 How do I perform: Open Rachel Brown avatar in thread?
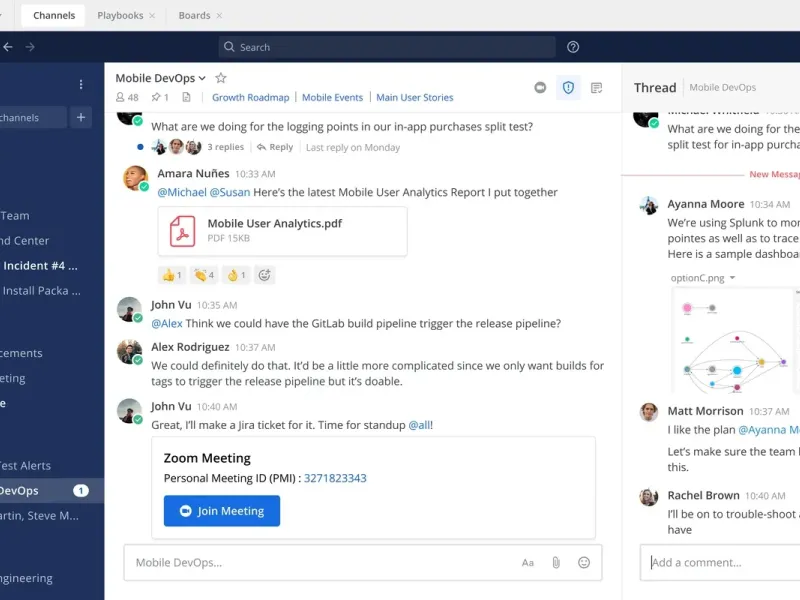coord(648,496)
